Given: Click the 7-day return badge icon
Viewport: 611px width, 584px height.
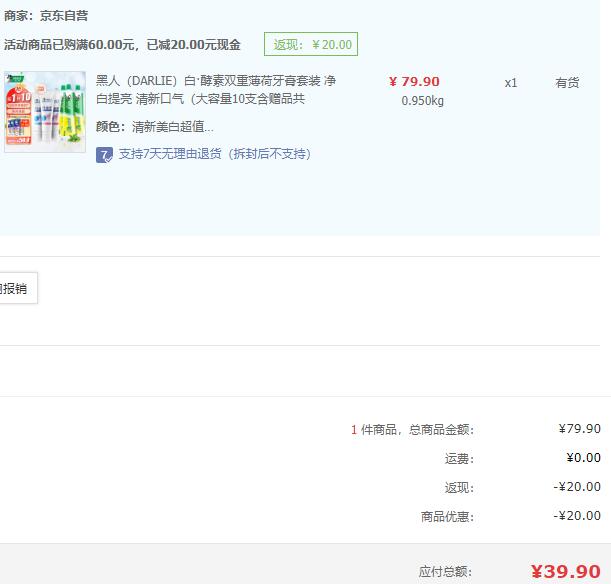Looking at the screenshot, I should [x=104, y=155].
